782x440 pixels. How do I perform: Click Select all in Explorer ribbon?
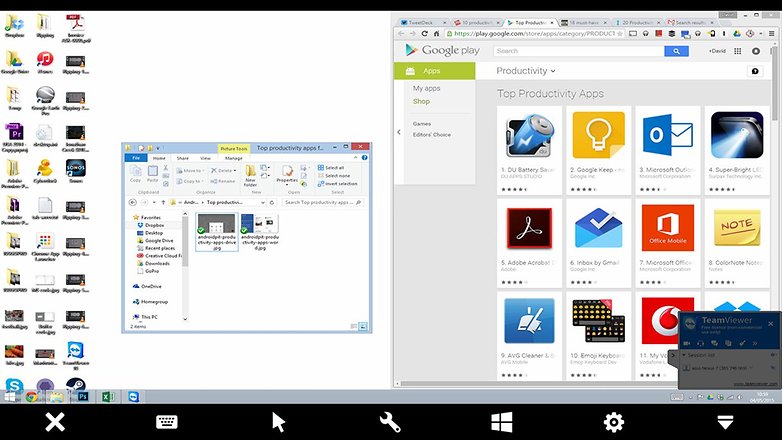click(331, 168)
